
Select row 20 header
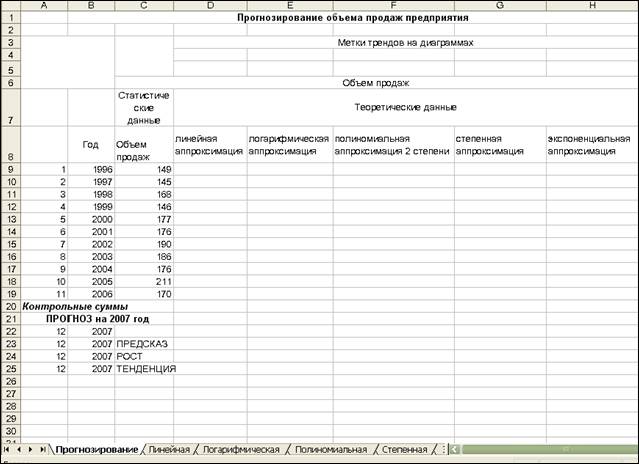click(x=11, y=306)
